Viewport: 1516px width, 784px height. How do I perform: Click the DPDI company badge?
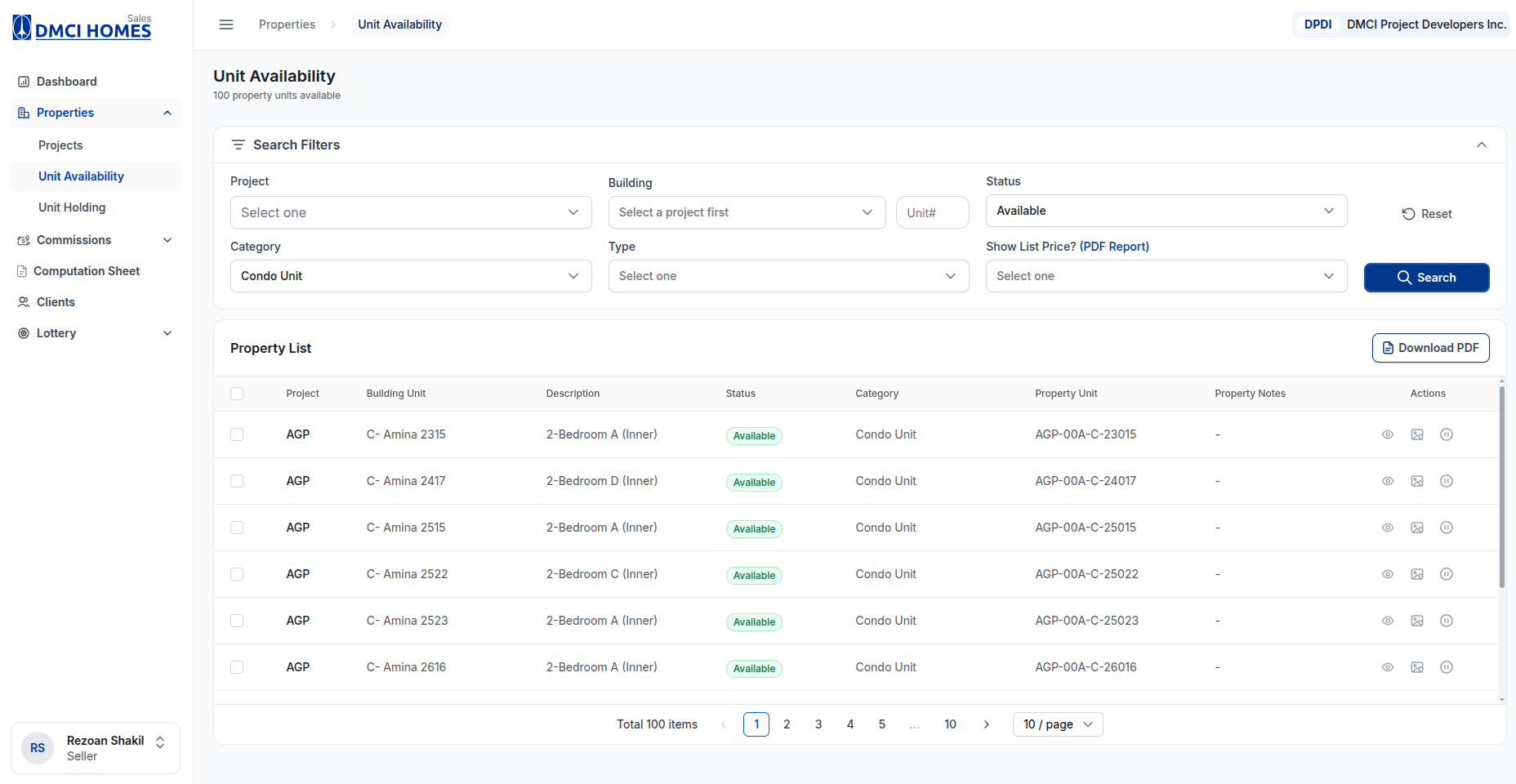(1318, 24)
